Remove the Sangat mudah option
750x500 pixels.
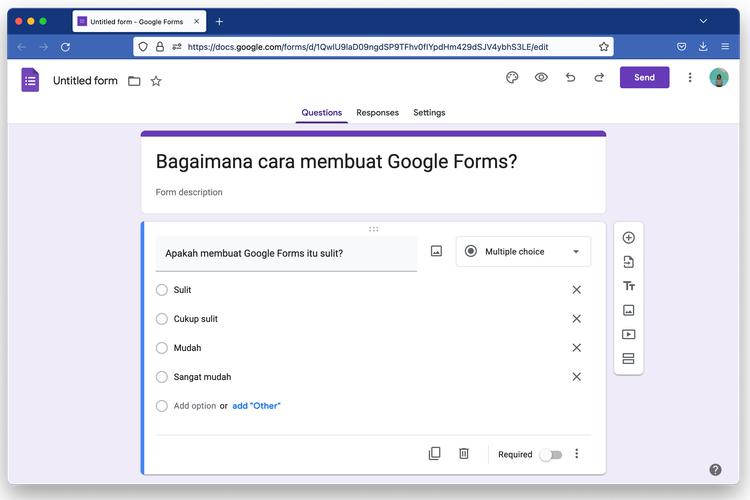click(576, 377)
